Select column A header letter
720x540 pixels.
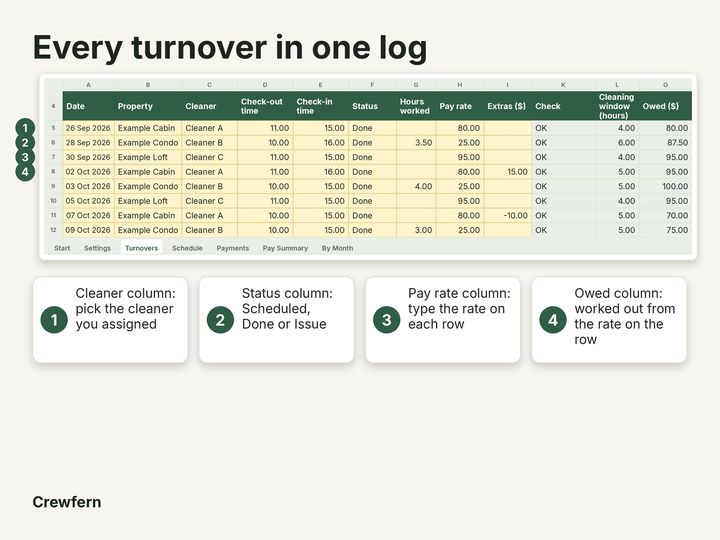click(x=89, y=84)
